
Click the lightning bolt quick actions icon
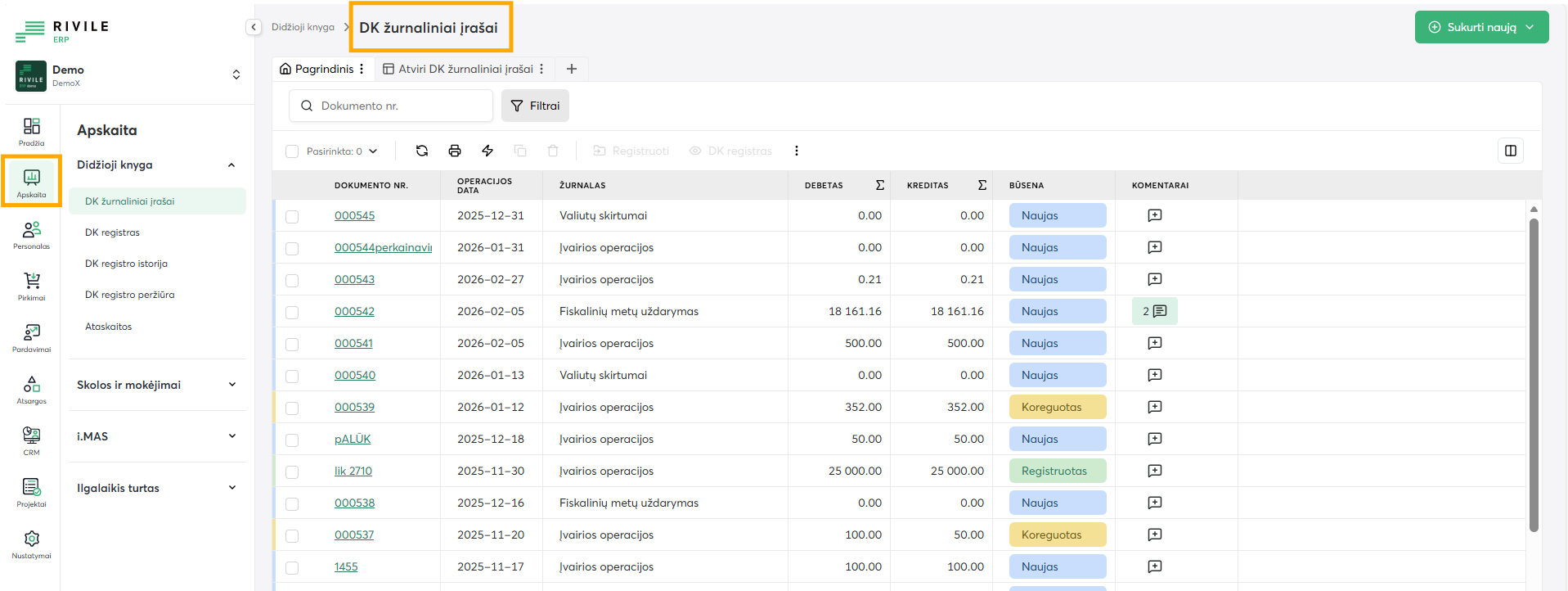[x=487, y=151]
